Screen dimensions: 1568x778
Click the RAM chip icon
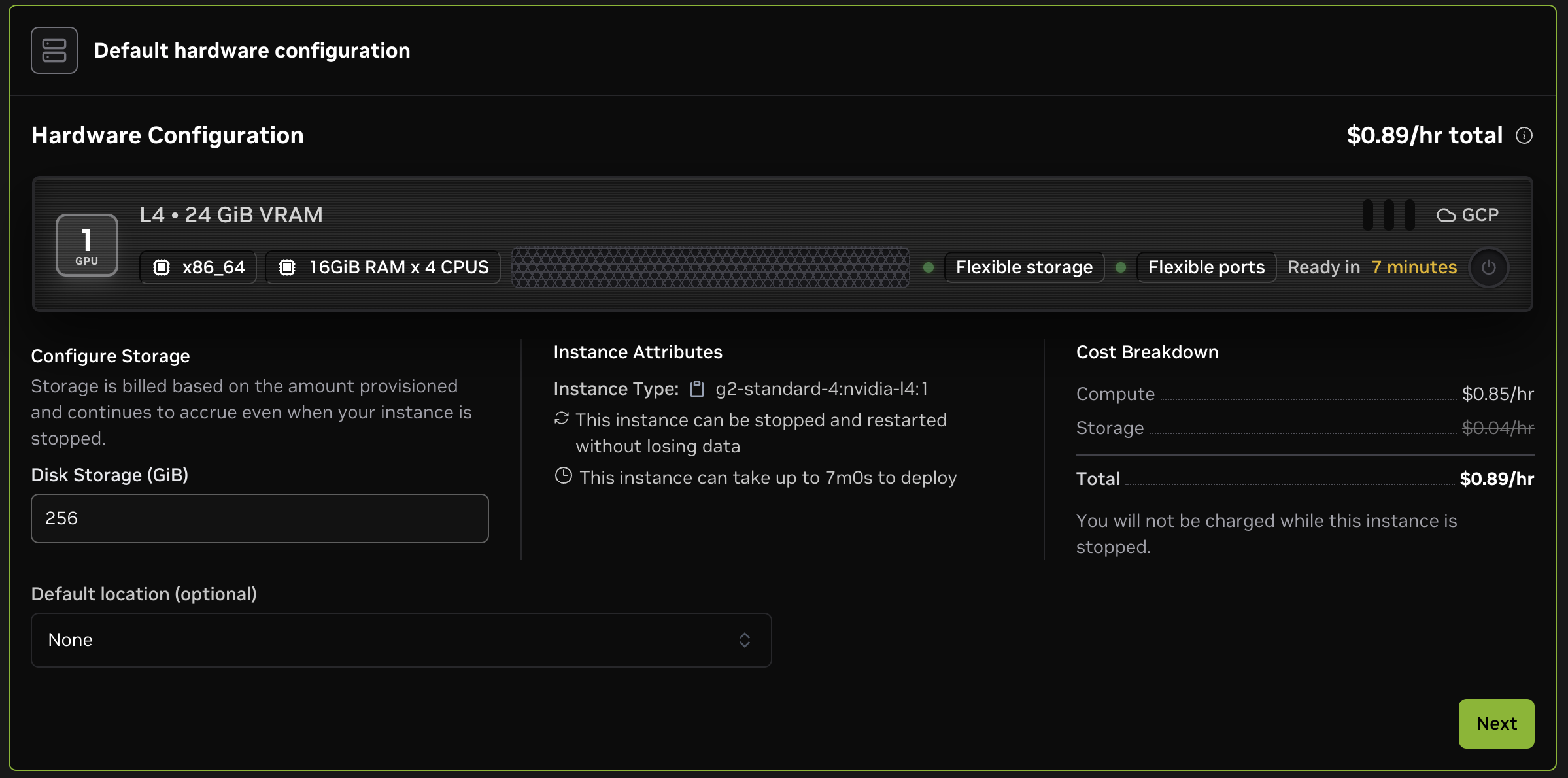(x=287, y=267)
